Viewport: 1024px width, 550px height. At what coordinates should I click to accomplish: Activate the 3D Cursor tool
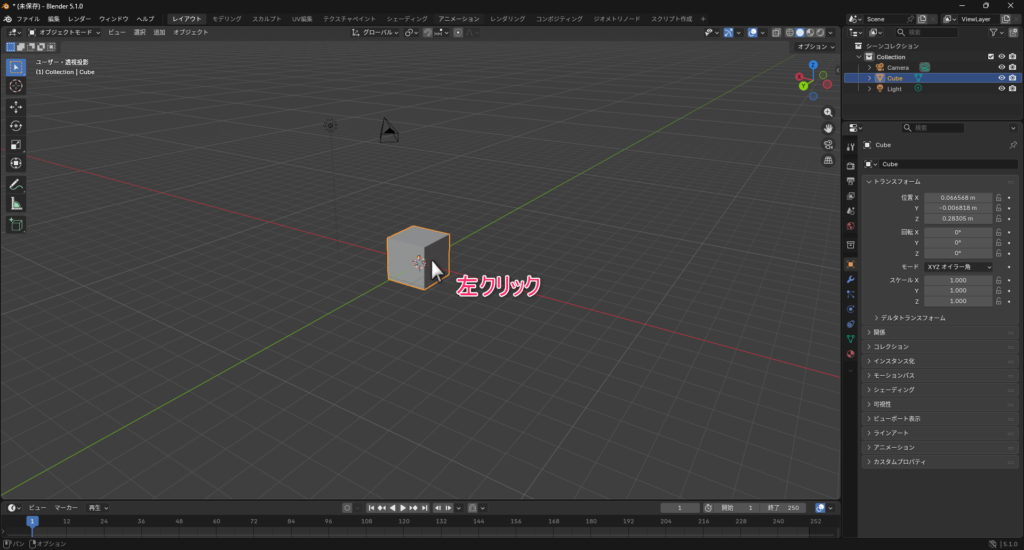coord(16,86)
